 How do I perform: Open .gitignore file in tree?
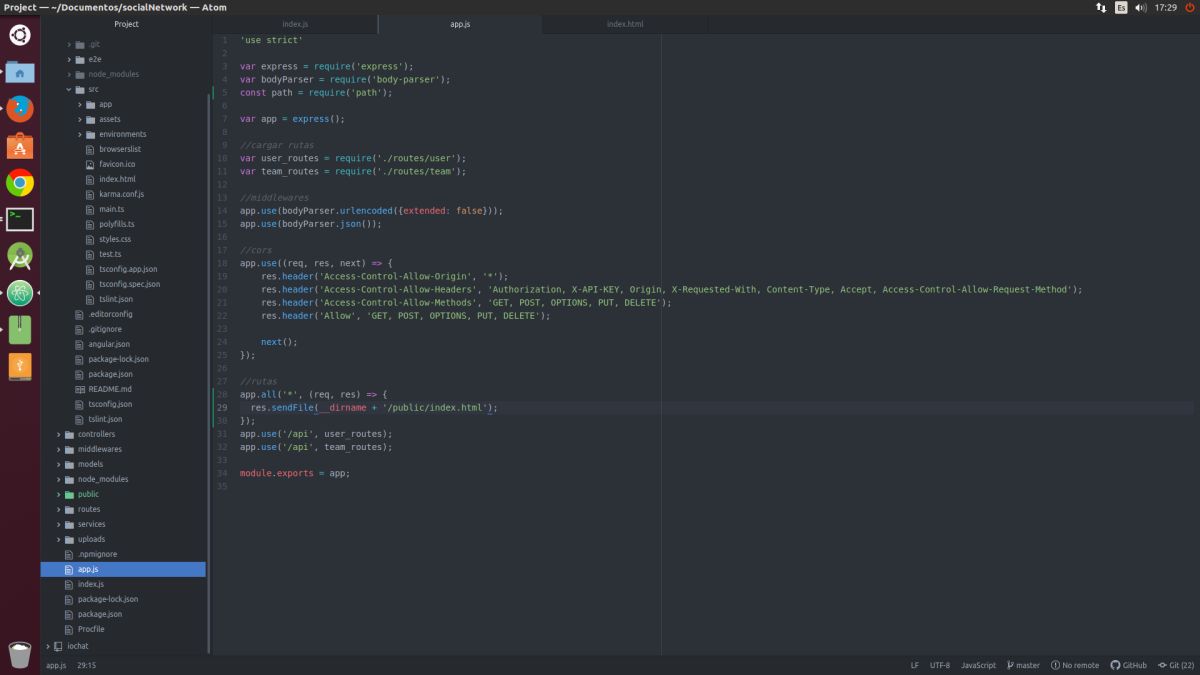[x=105, y=329]
